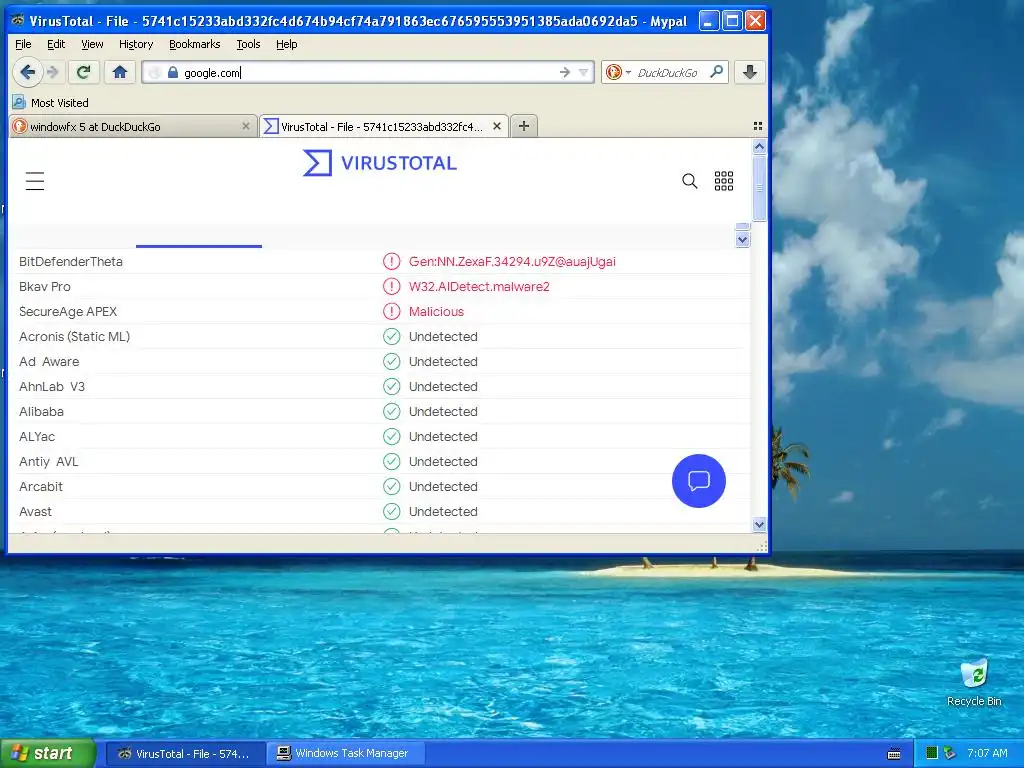Image resolution: width=1024 pixels, height=768 pixels.
Task: Open the VirusTotal hamburger menu
Action: coord(35,181)
